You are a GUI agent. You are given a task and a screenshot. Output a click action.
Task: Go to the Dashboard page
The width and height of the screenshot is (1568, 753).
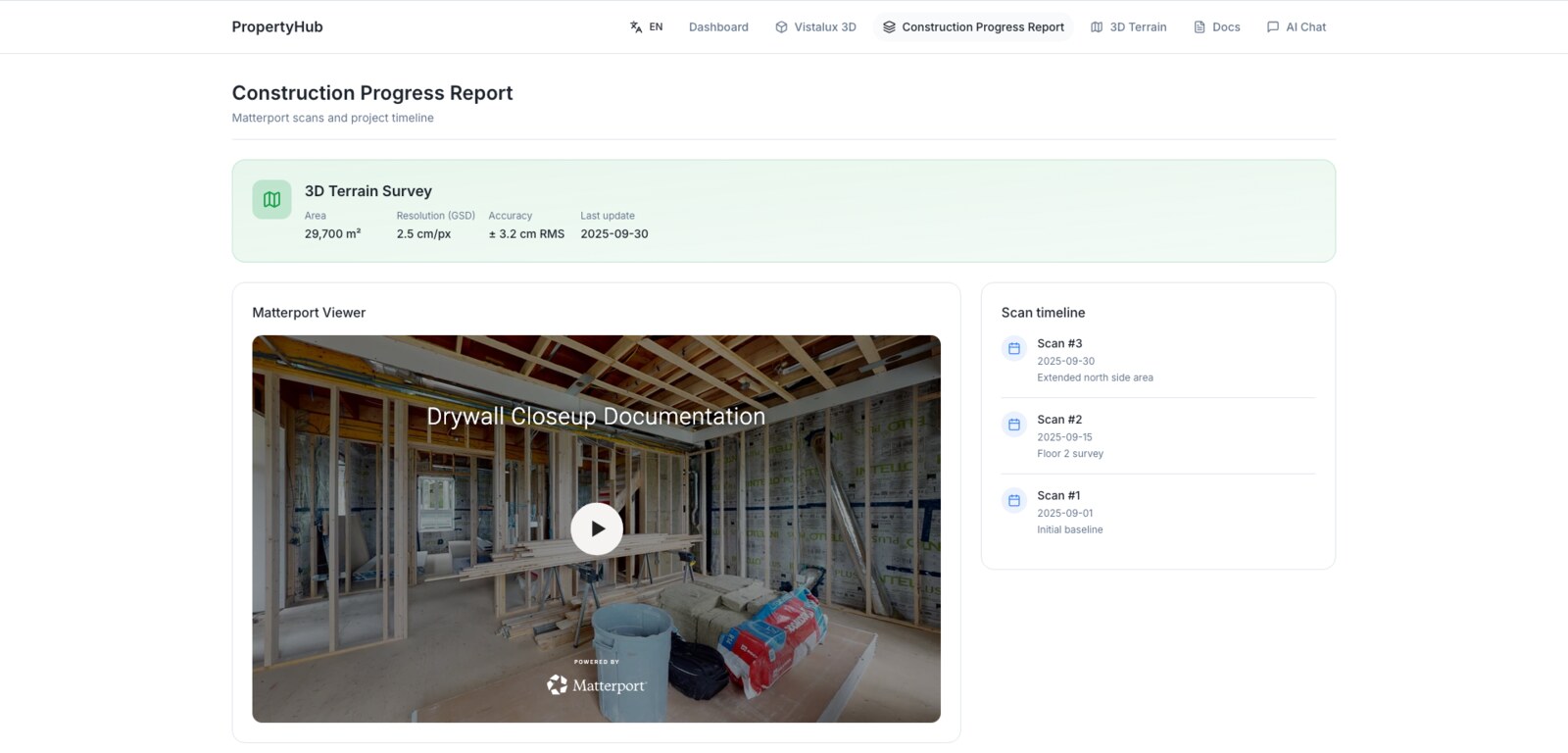tap(718, 26)
